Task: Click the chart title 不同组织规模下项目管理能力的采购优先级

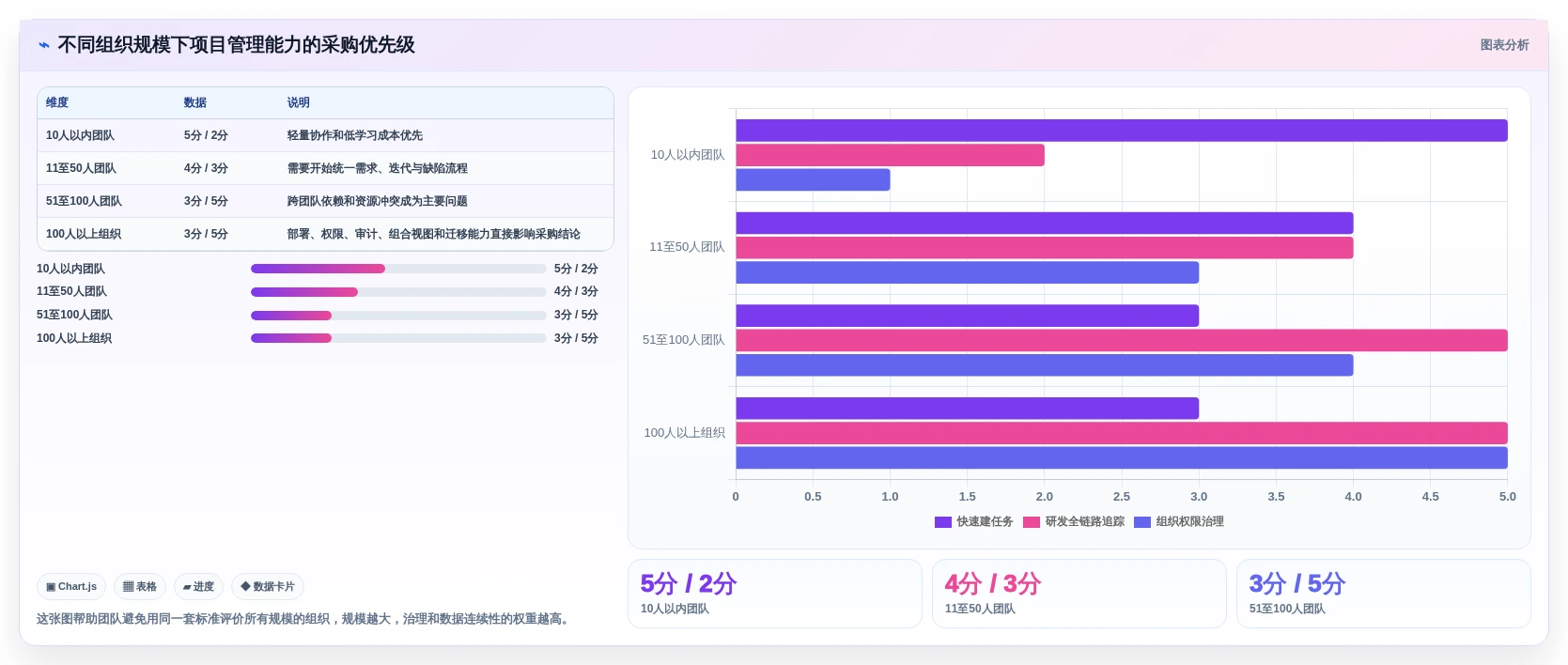Action: coord(236,45)
